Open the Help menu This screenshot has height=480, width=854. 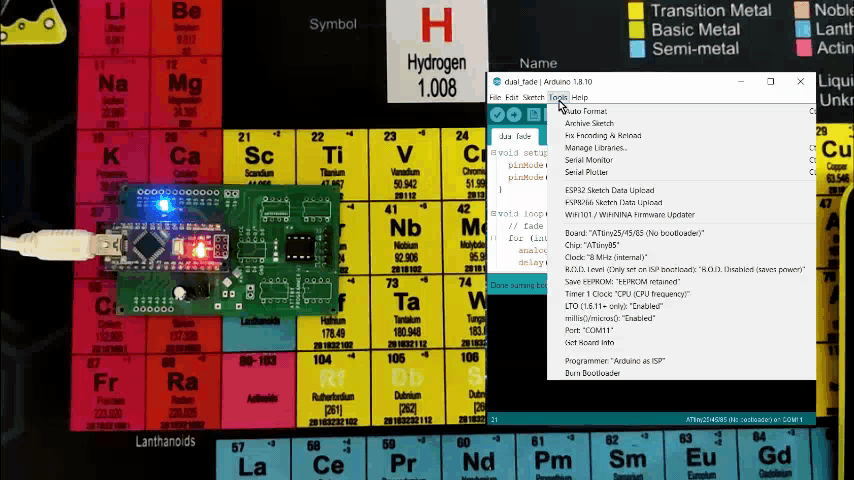(x=580, y=98)
